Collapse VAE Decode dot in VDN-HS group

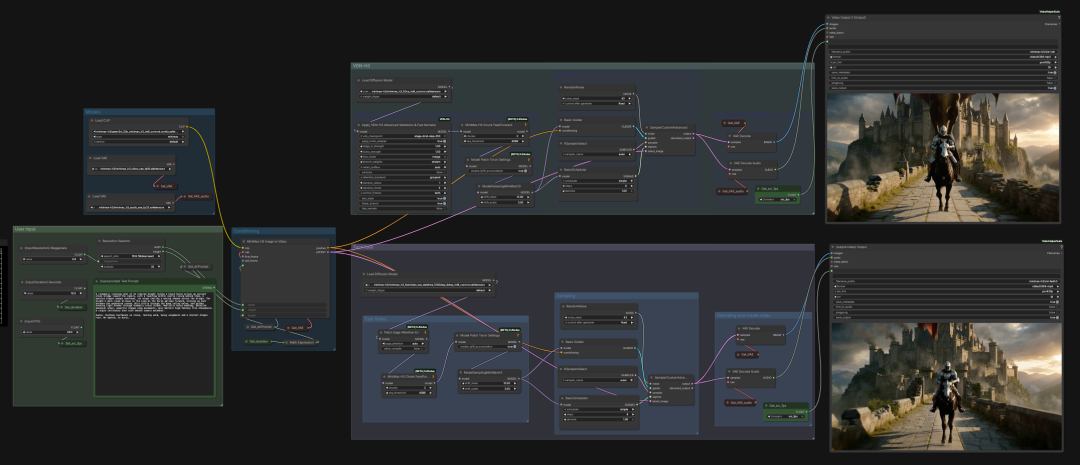730,136
